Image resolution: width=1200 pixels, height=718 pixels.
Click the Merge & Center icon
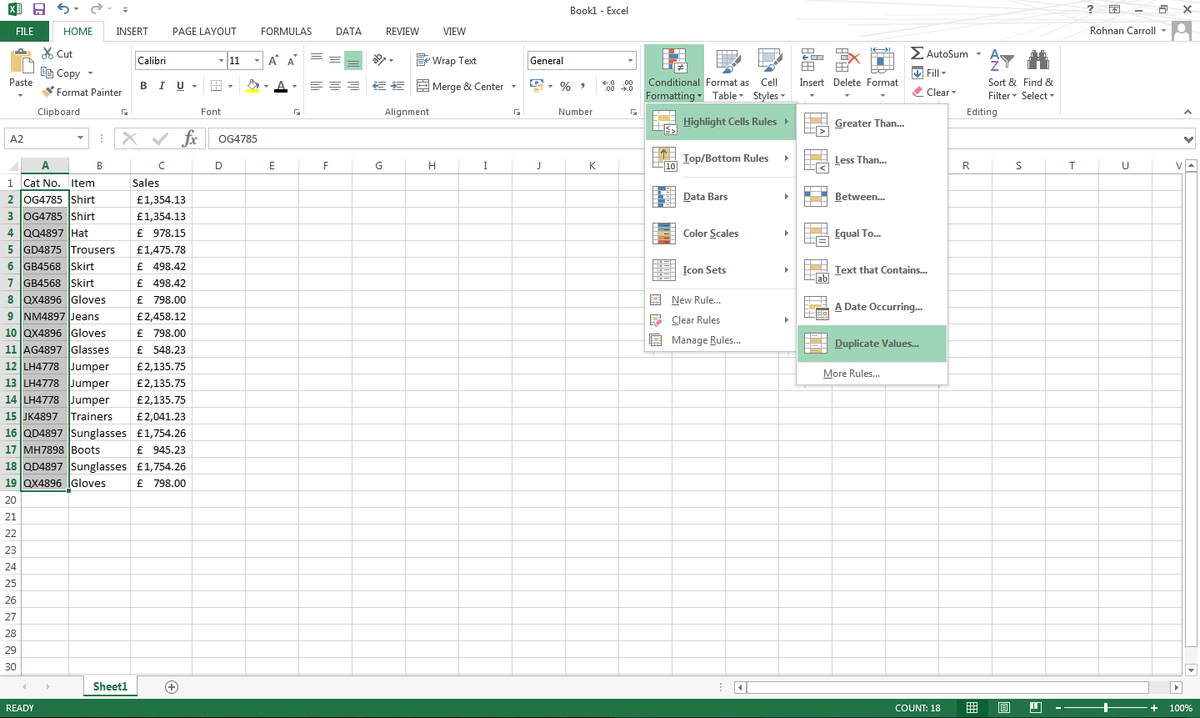423,86
